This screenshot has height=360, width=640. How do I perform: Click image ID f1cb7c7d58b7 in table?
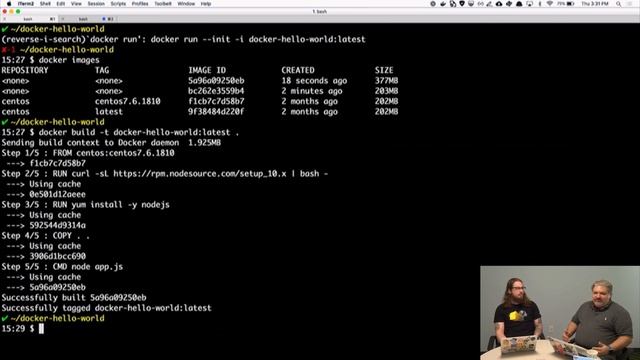[x=216, y=101]
